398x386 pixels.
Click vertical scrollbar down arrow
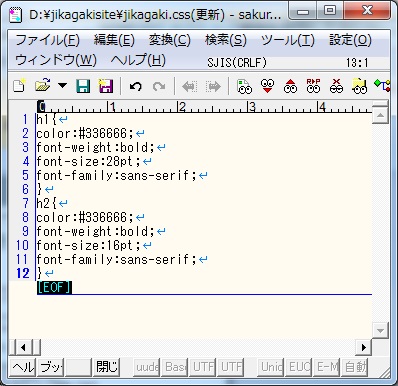pos(380,331)
